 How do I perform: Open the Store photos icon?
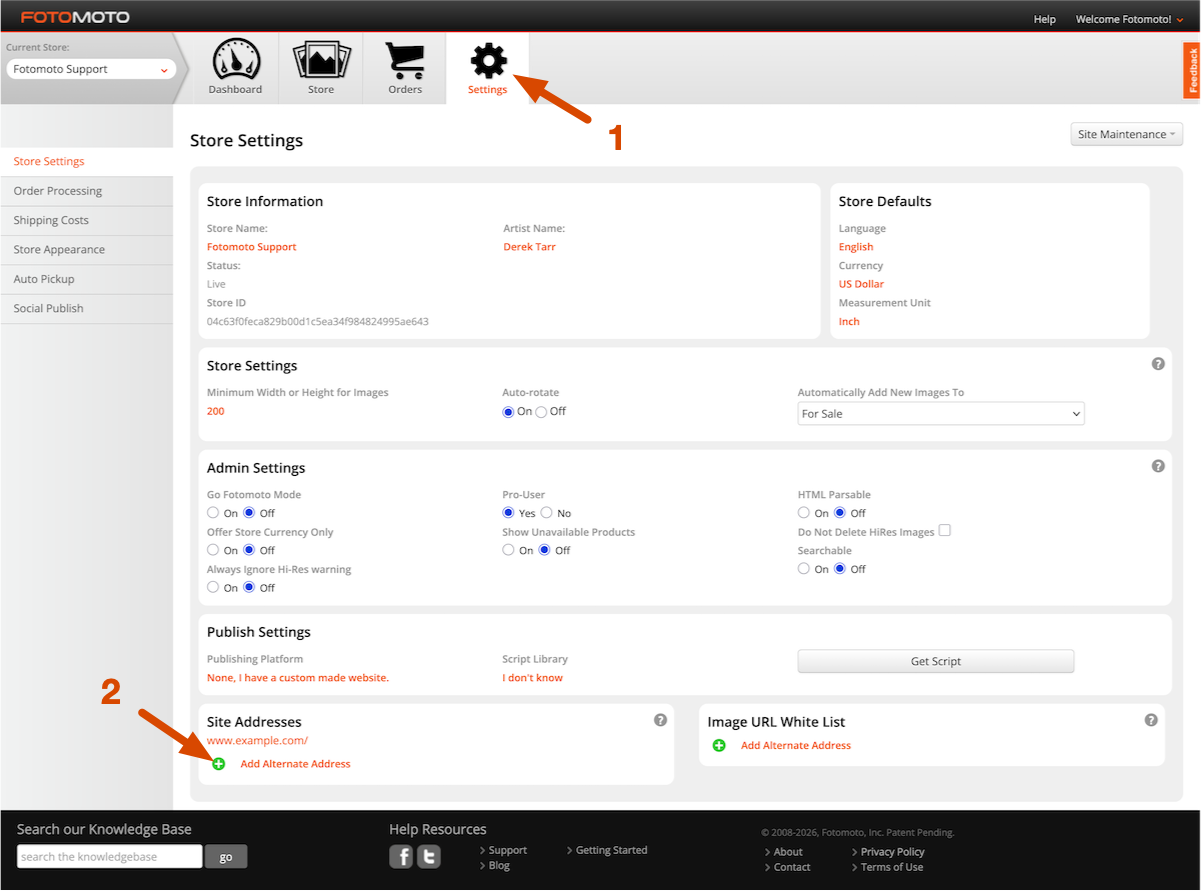(321, 59)
